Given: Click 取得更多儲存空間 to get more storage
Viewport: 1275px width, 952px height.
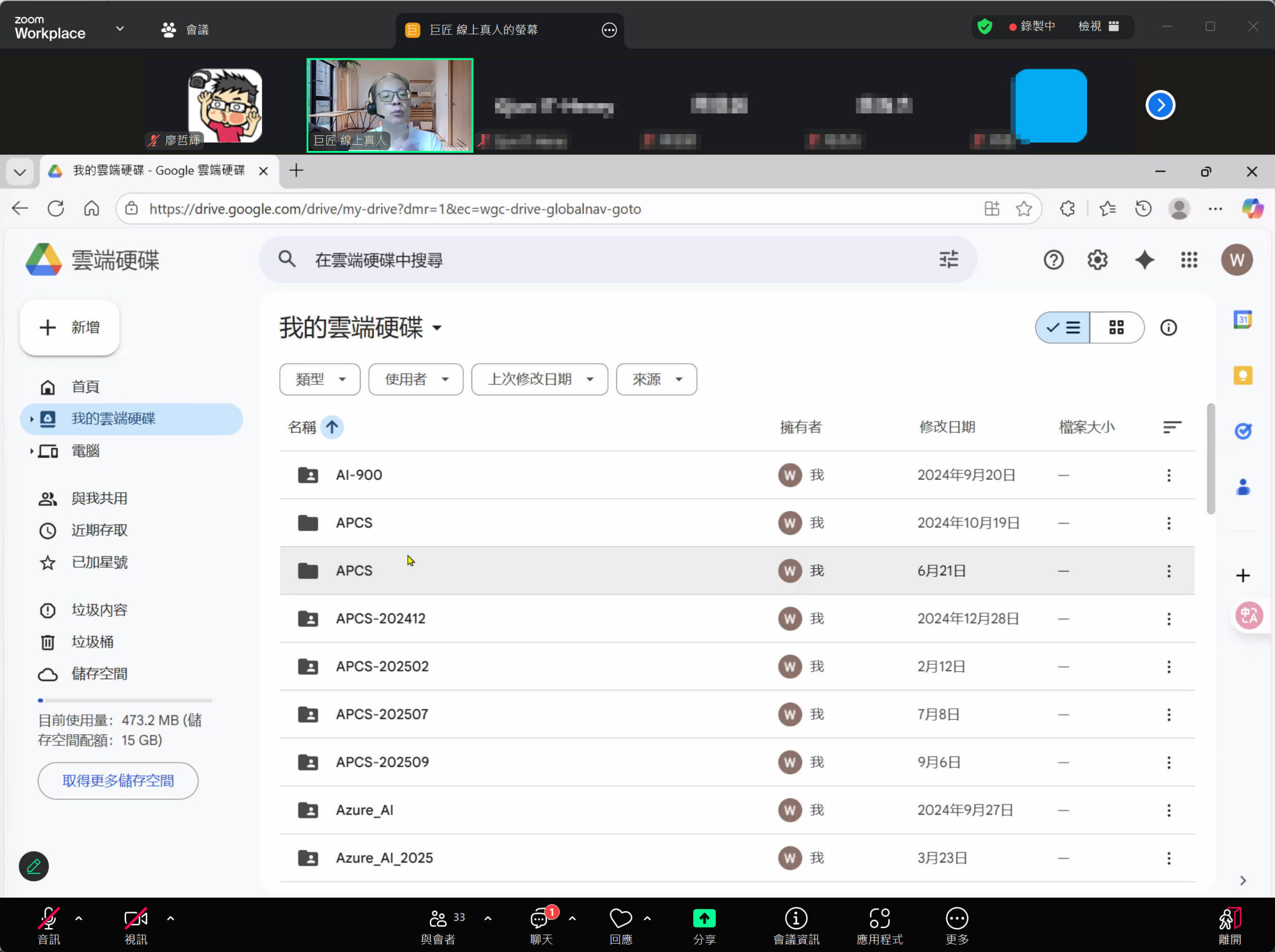Looking at the screenshot, I should (x=118, y=781).
